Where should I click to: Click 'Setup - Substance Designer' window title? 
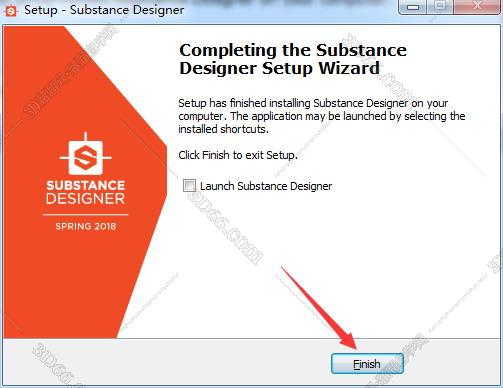coord(104,10)
